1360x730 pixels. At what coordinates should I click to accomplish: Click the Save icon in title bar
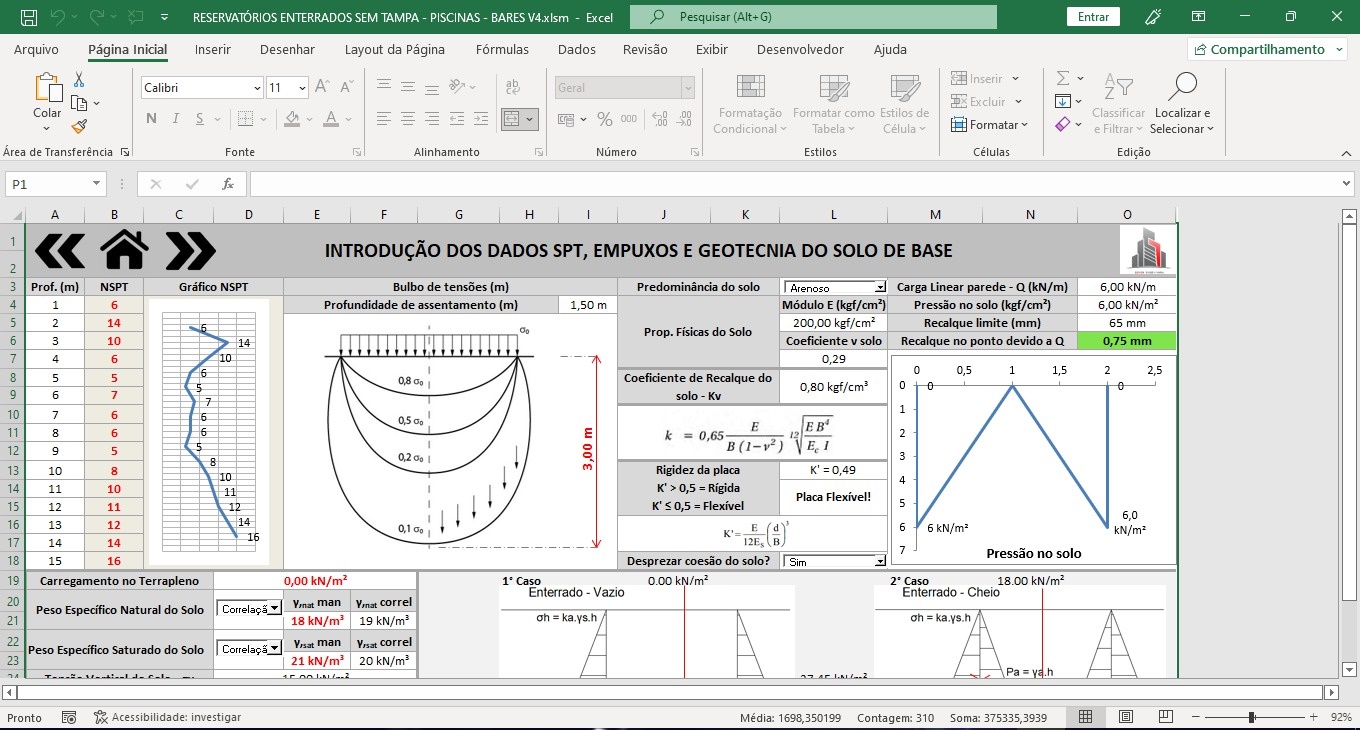pyautogui.click(x=29, y=17)
